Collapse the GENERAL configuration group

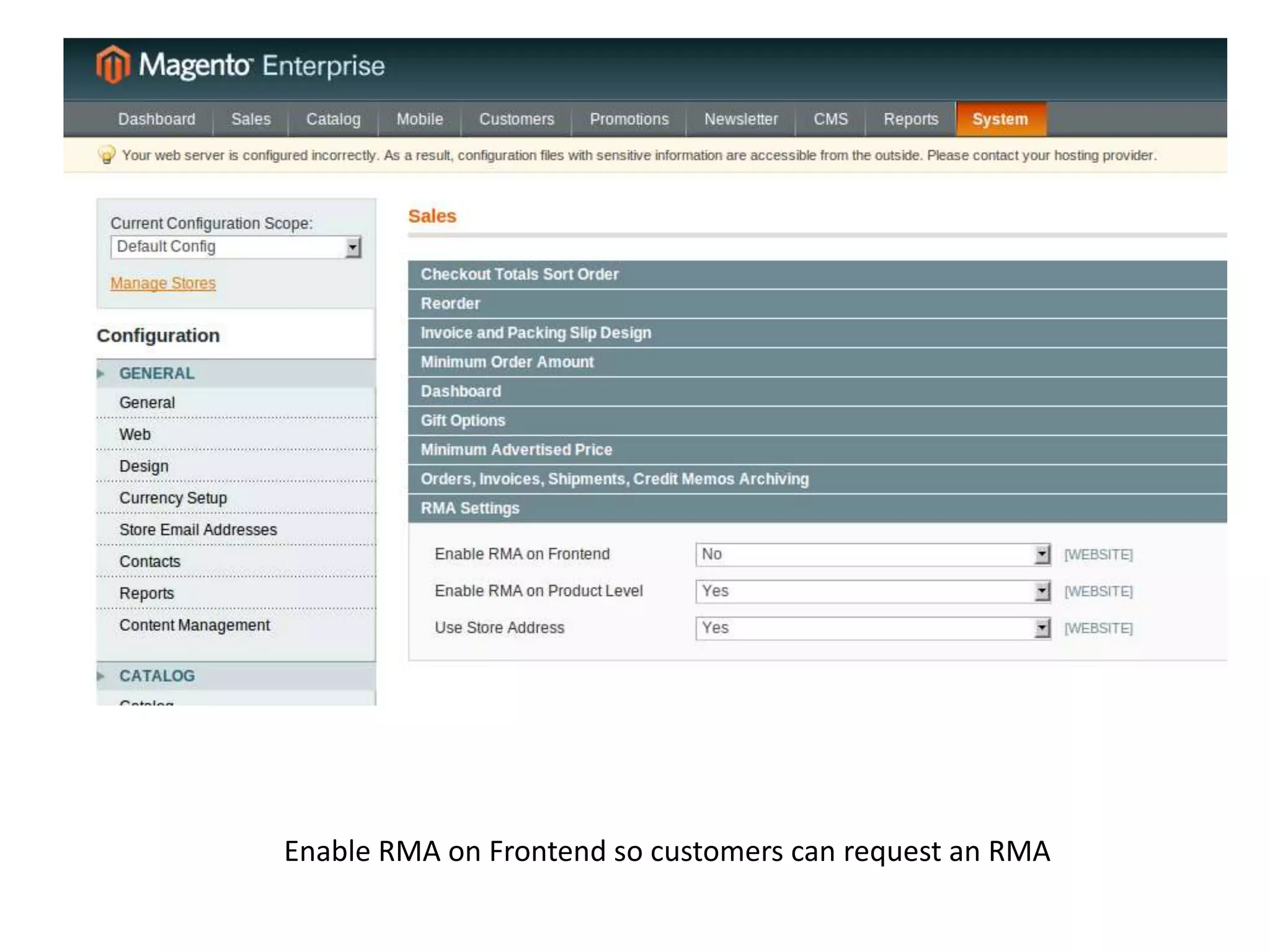tap(236, 373)
